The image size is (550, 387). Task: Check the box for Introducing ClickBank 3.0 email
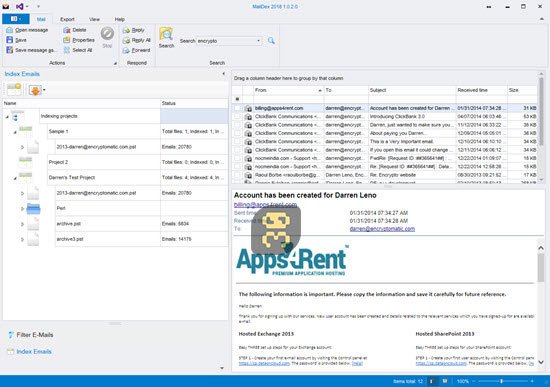coord(237,116)
